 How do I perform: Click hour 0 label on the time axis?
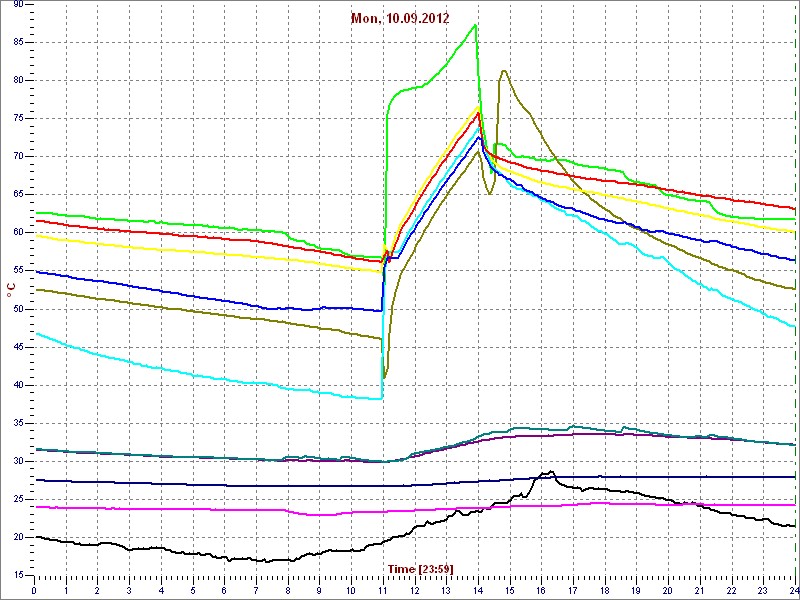34,591
